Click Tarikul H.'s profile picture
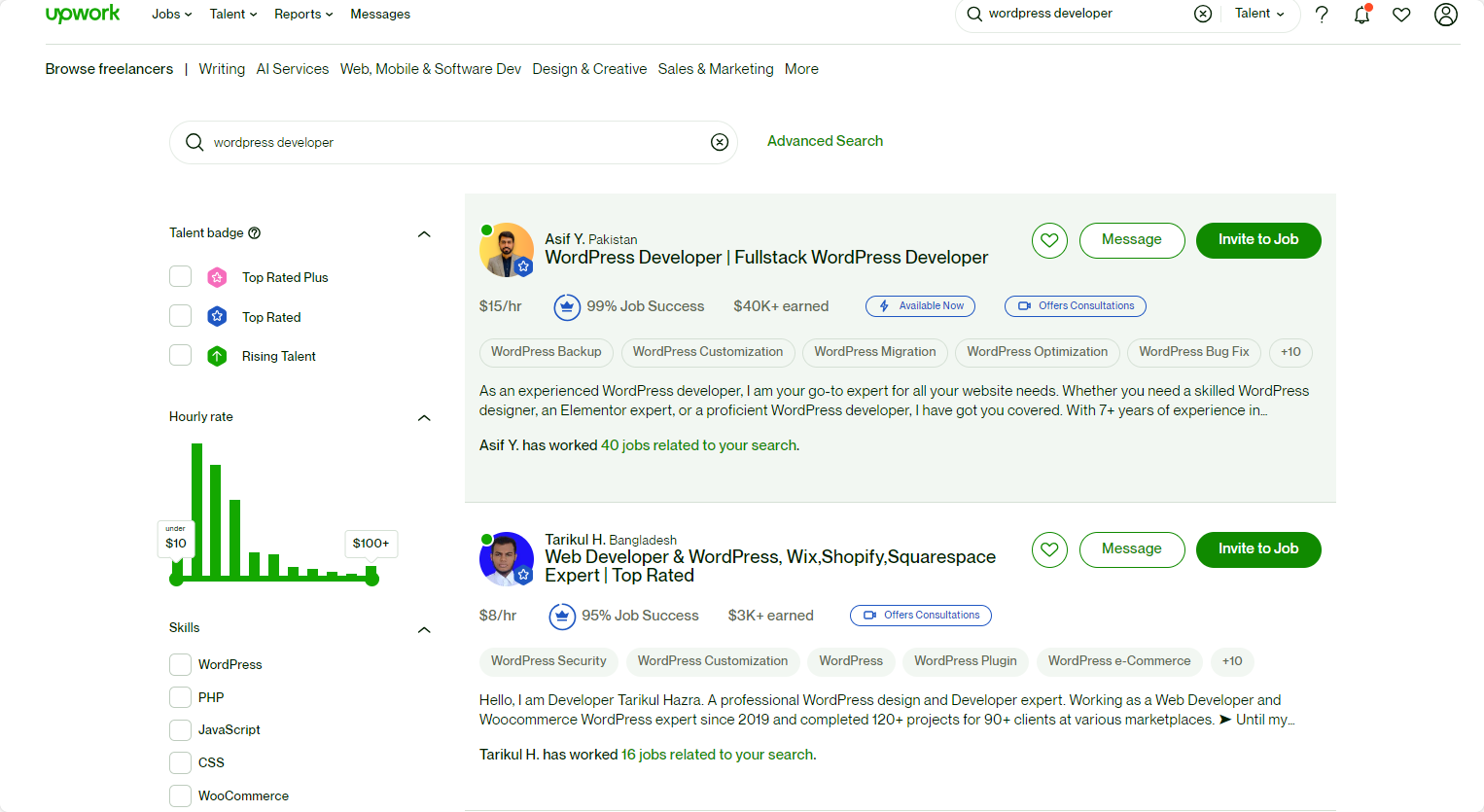The height and width of the screenshot is (812, 1484). [507, 558]
